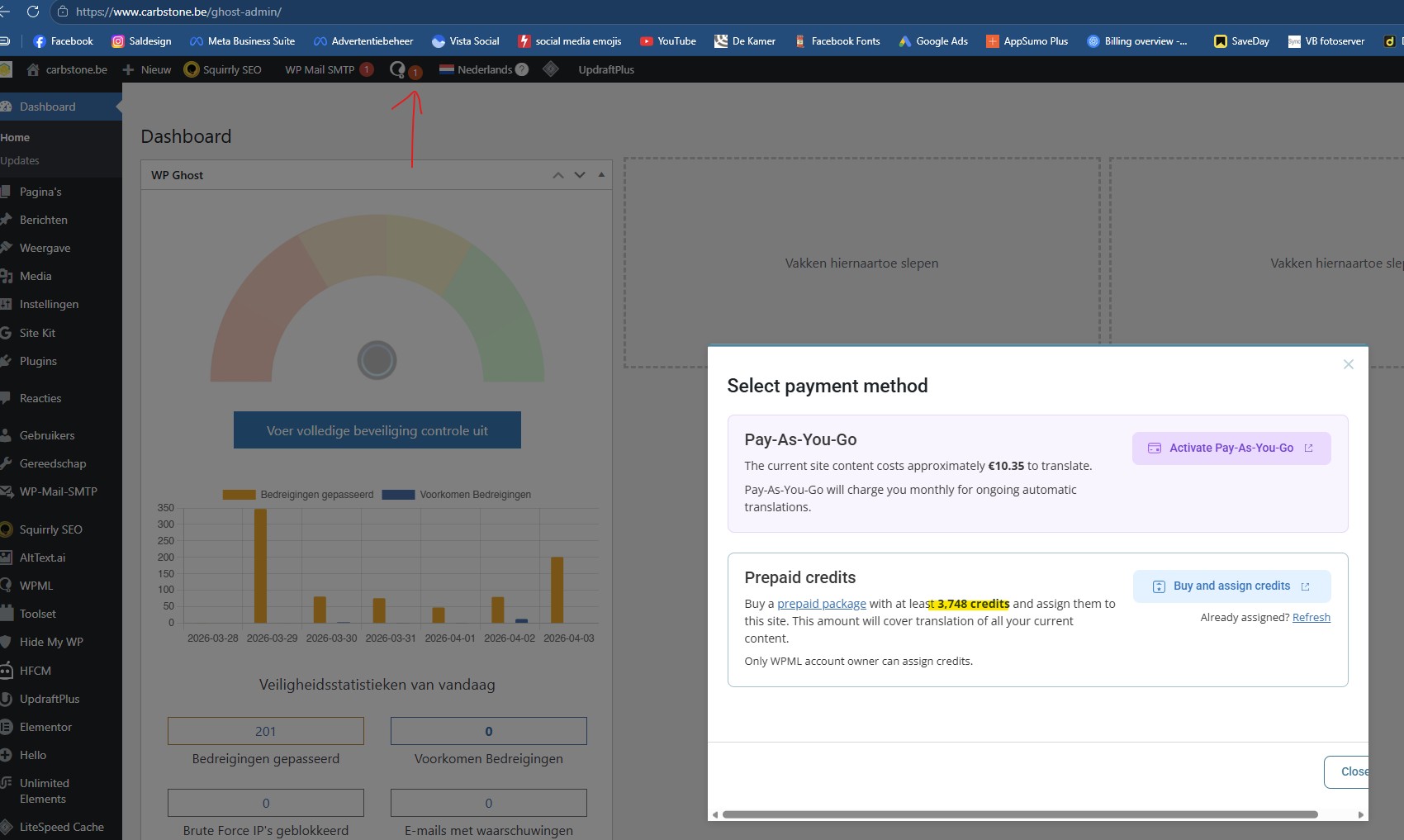Viewport: 1404px width, 840px height.
Task: Open the prepaid package link
Action: [x=821, y=604]
